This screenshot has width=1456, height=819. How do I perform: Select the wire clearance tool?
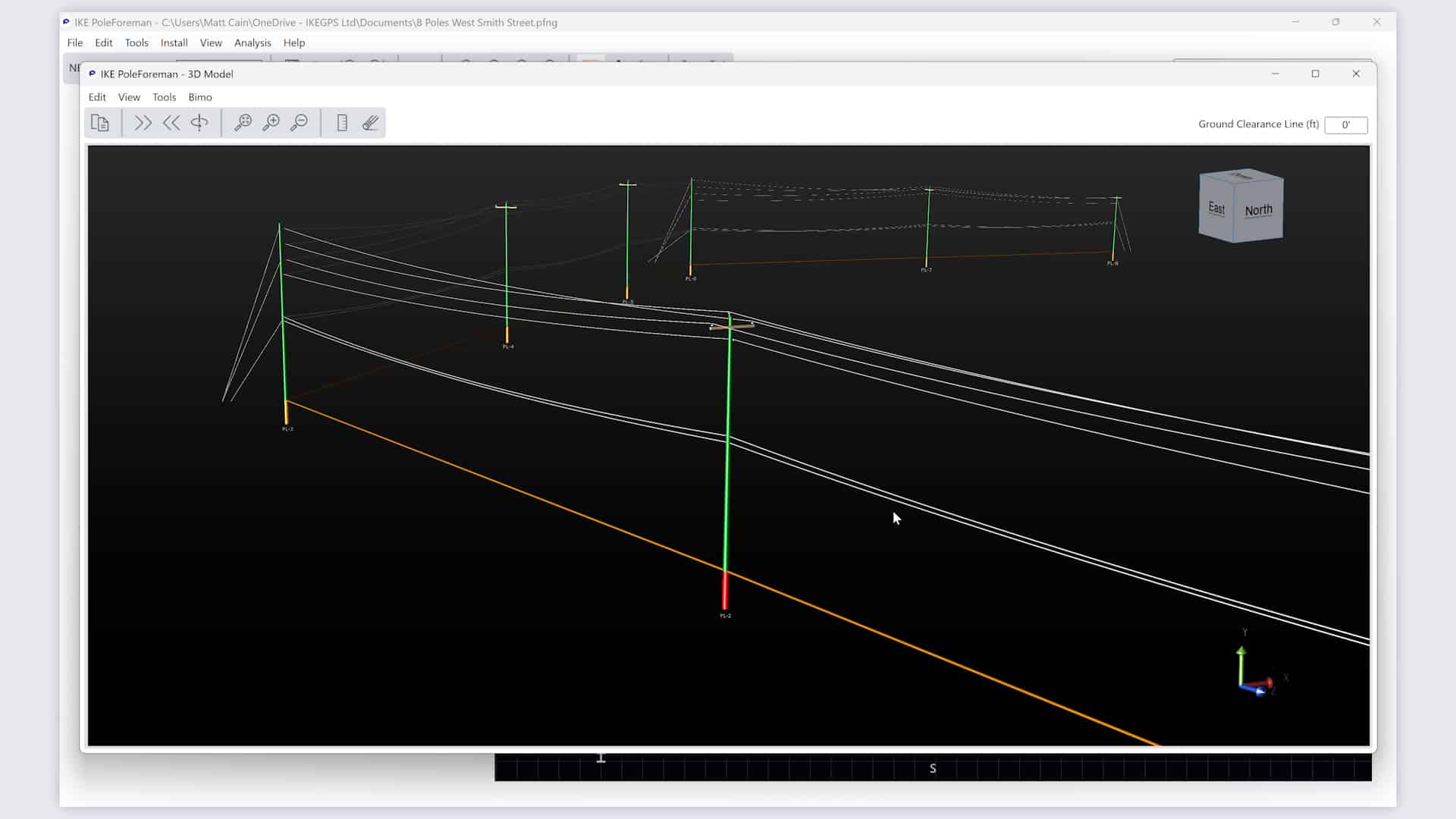(x=370, y=122)
